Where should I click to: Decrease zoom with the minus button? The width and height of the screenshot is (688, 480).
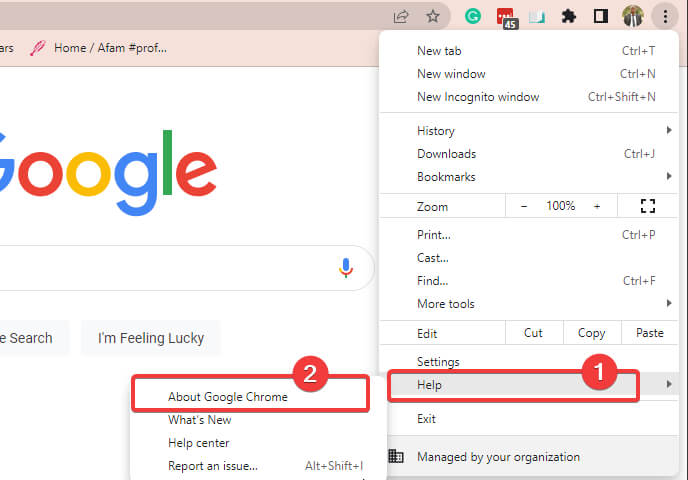click(x=524, y=206)
